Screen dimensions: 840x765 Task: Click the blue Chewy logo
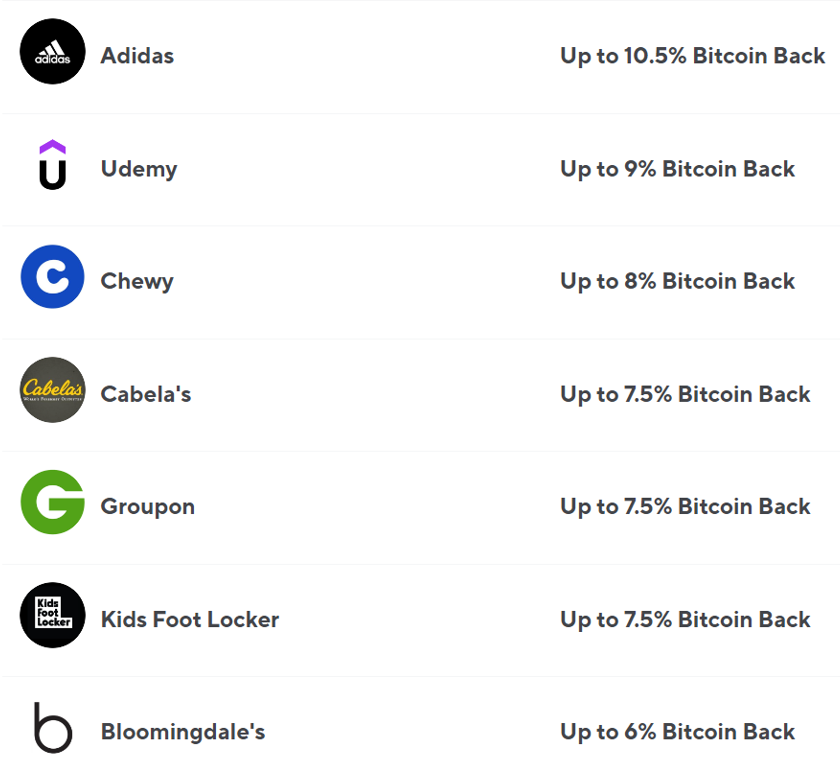tap(52, 276)
